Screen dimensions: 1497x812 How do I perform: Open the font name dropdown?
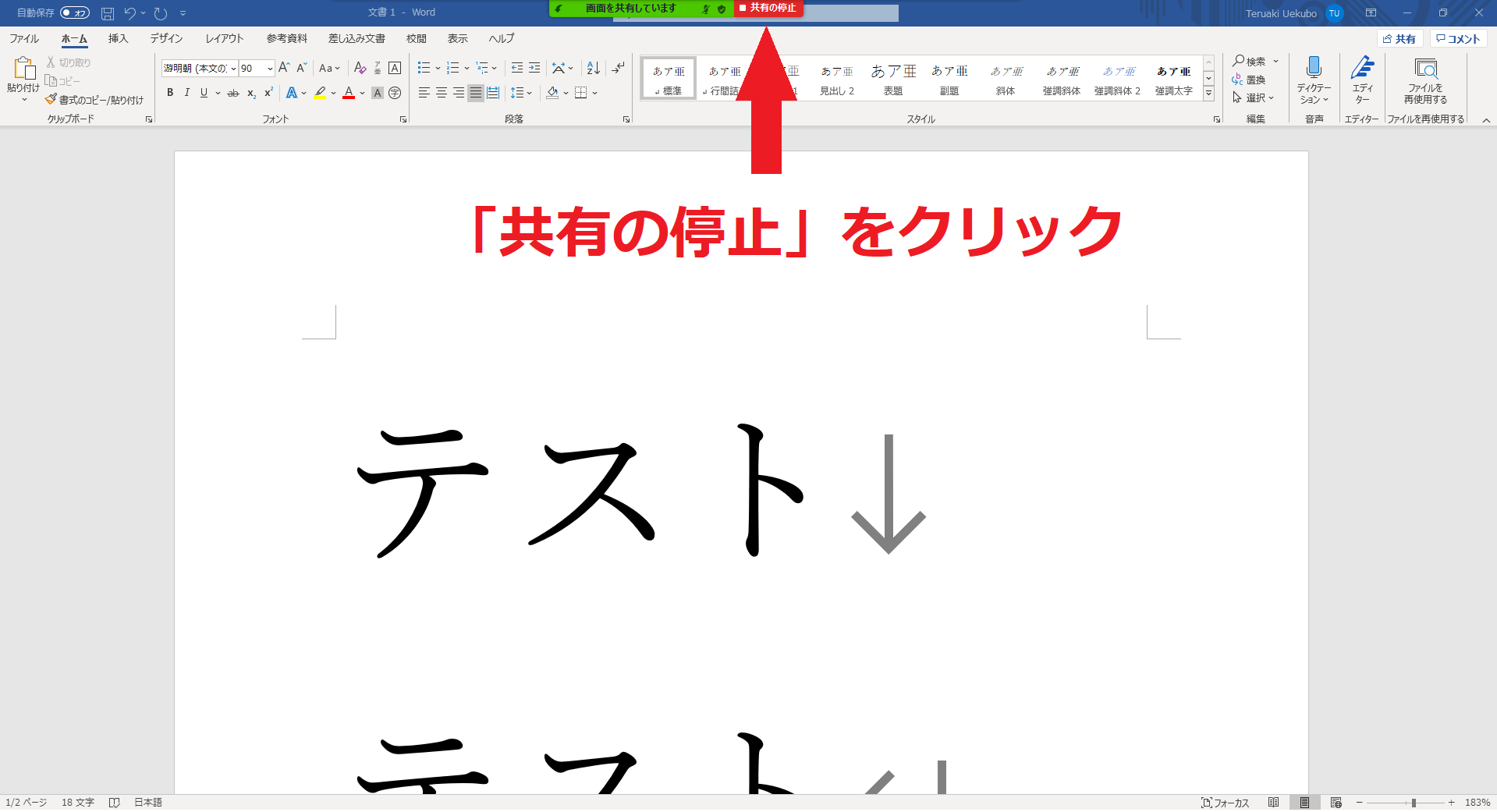pyautogui.click(x=233, y=69)
